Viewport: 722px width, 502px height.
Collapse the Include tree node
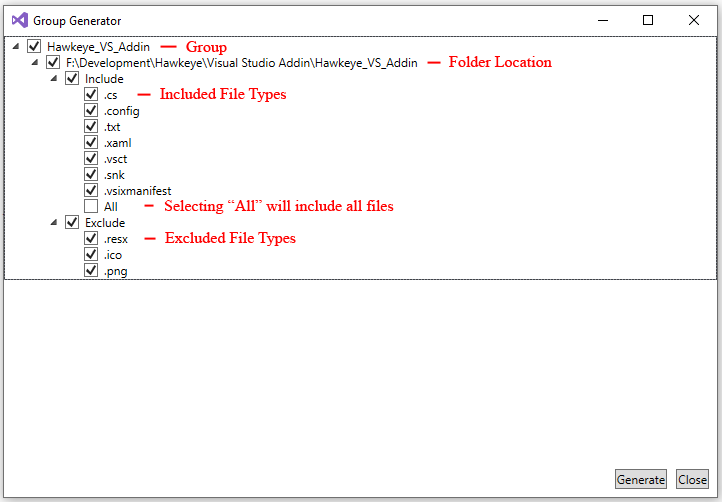tap(53, 79)
